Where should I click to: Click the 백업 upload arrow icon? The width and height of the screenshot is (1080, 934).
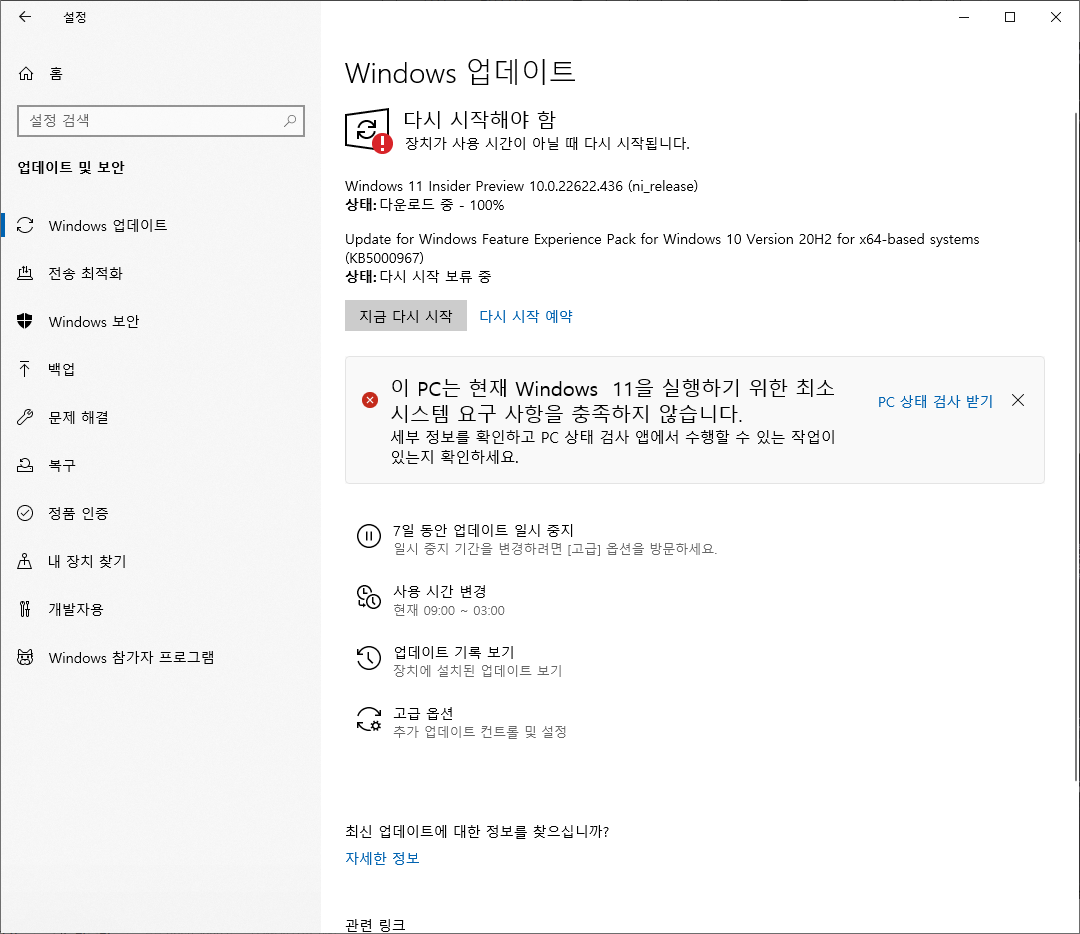point(25,369)
